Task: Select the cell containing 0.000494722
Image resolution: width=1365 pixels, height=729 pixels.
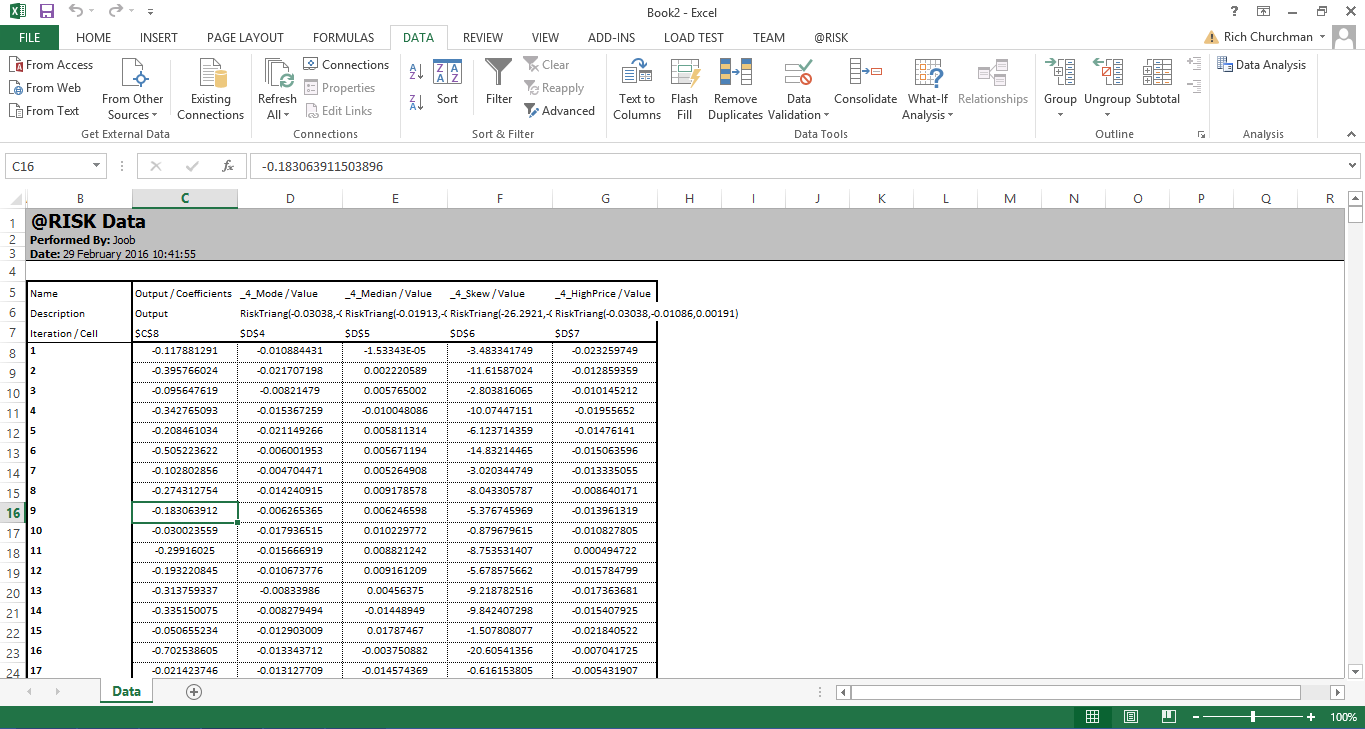Action: (x=605, y=552)
